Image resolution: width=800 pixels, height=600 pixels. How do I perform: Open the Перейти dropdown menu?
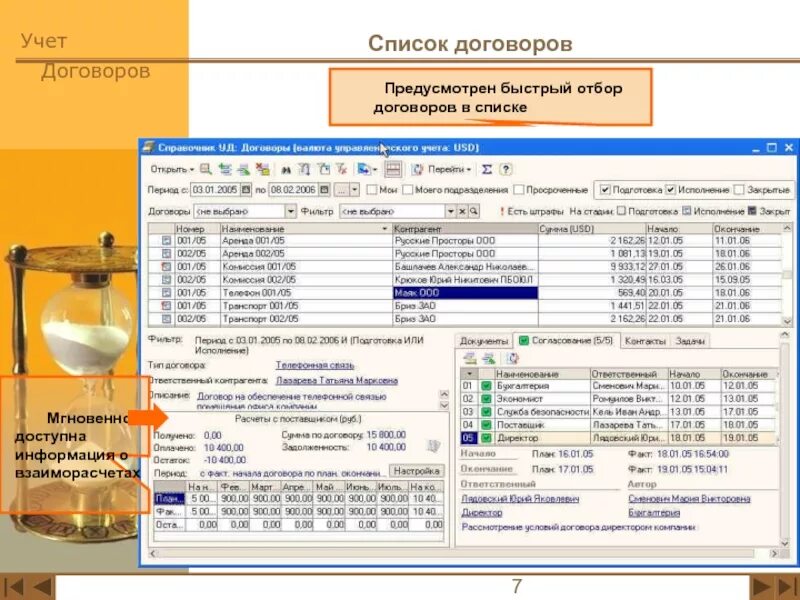pos(449,169)
